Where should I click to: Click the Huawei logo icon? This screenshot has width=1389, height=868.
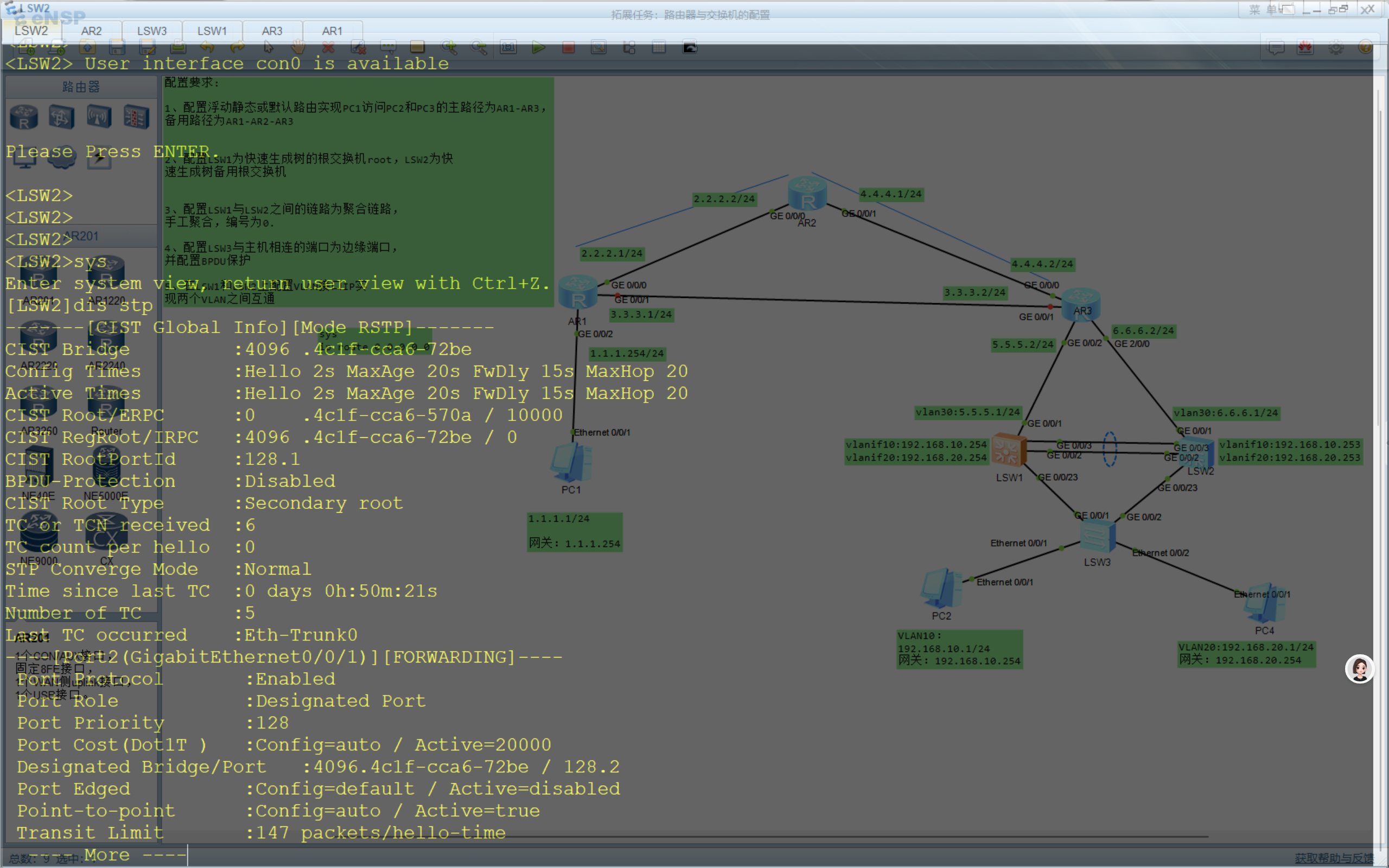[1305, 48]
